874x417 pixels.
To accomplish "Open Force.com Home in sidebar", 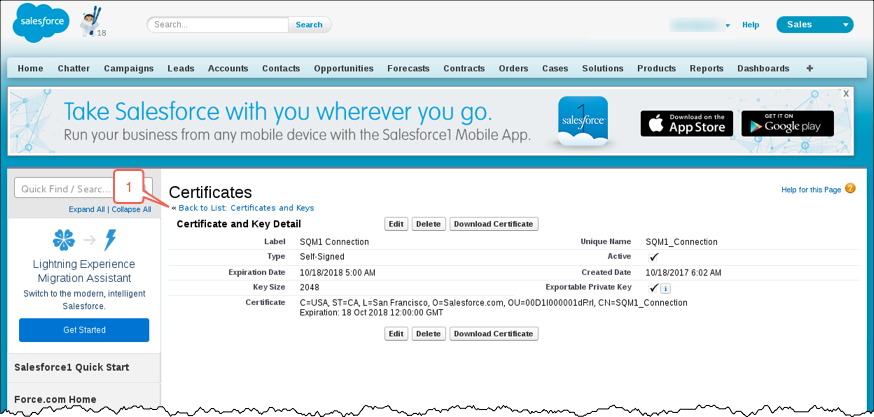I will (55, 399).
